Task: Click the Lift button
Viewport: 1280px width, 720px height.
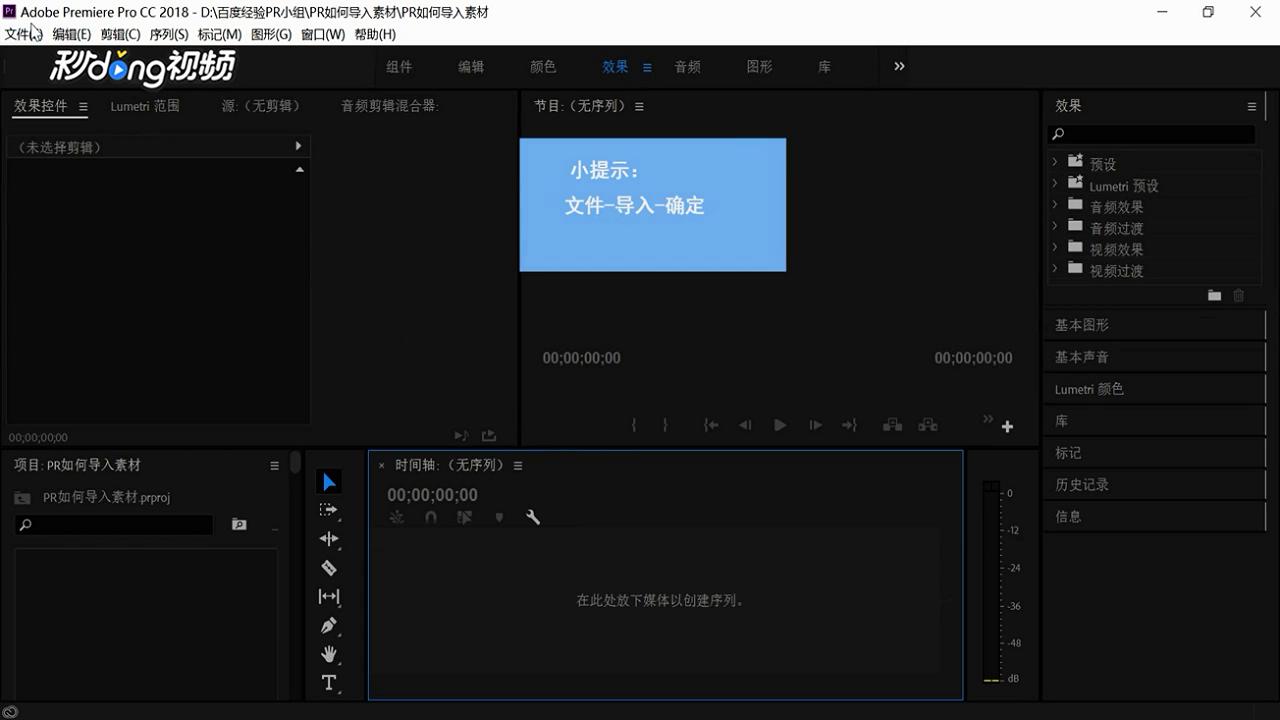Action: click(892, 425)
